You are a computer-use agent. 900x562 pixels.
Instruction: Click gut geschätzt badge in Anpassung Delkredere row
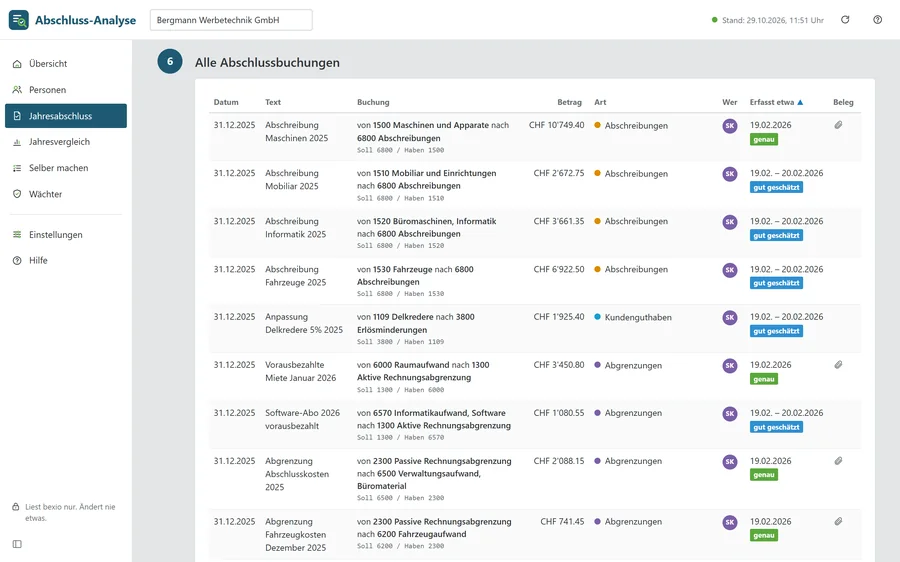776,331
